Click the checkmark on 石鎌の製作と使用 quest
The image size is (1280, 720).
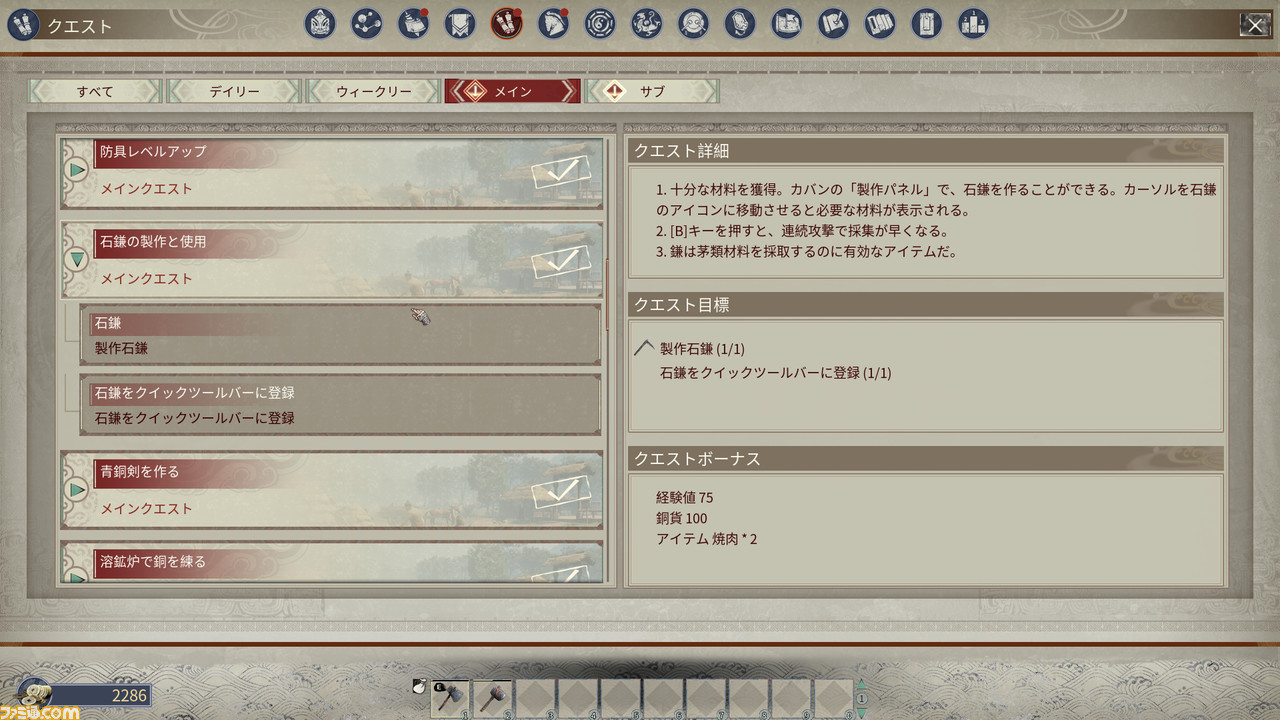click(561, 261)
